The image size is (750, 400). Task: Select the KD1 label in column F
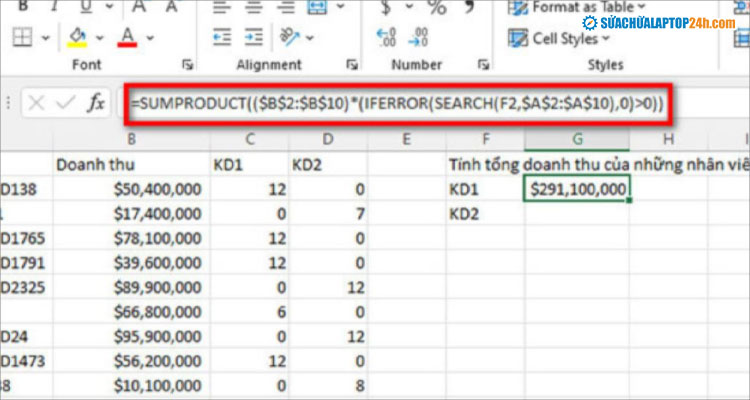(485, 189)
